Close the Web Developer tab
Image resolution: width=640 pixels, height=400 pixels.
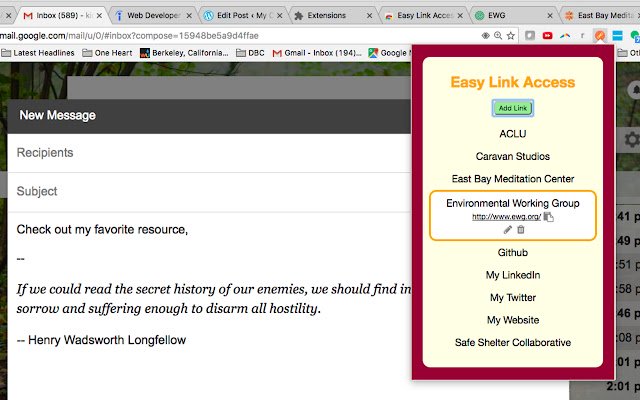pos(189,16)
